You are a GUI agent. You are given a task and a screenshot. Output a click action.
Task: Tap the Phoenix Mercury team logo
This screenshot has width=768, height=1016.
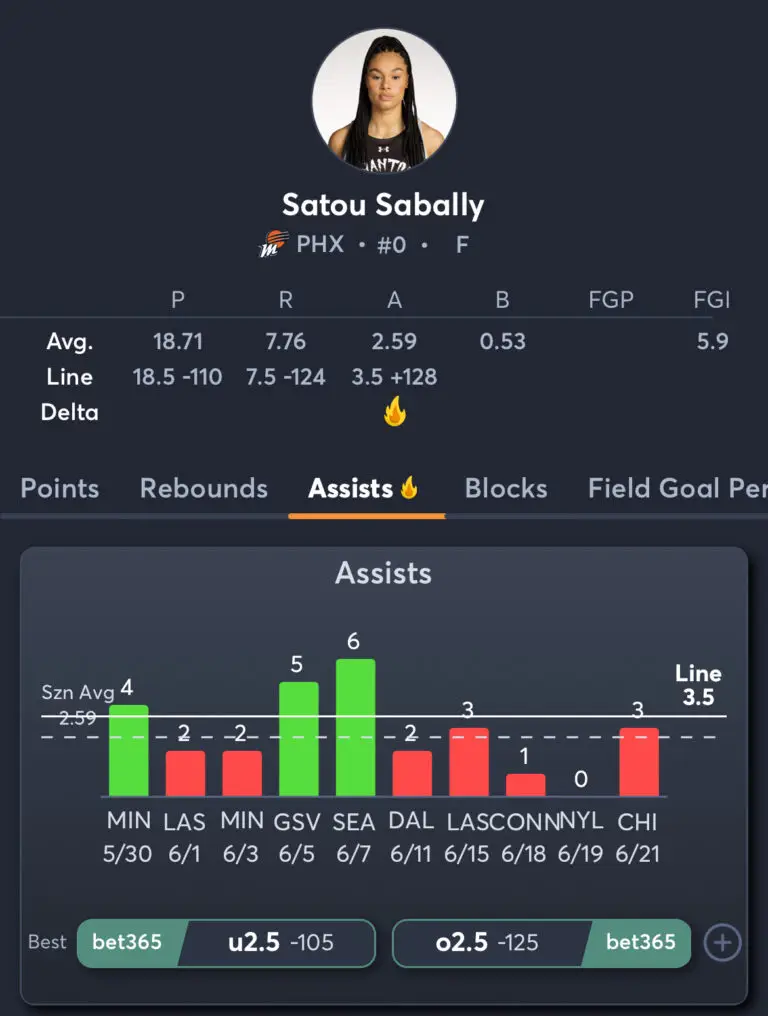(x=273, y=244)
